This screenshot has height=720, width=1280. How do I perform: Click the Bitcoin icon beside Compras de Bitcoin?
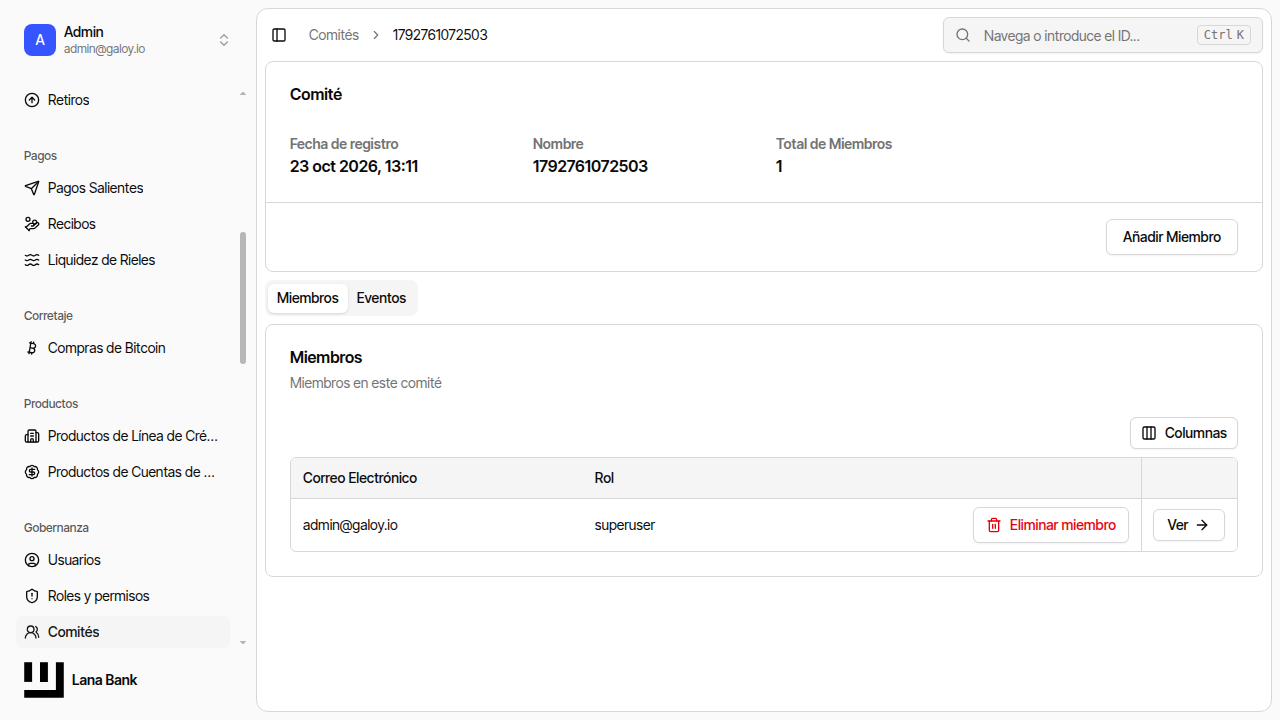click(x=32, y=348)
